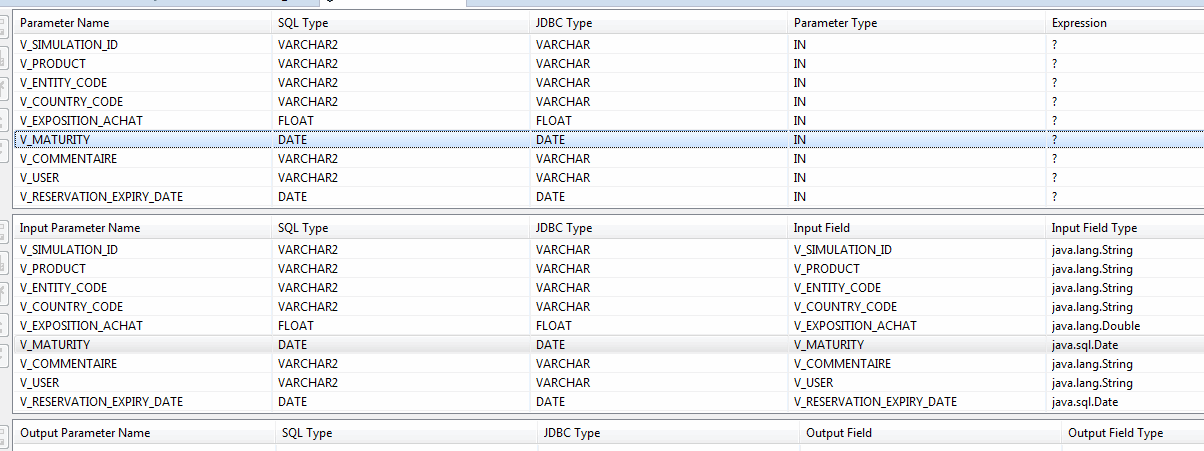
Task: Click the expression '?' cell of V_PRODUCT
Action: 1055,64
